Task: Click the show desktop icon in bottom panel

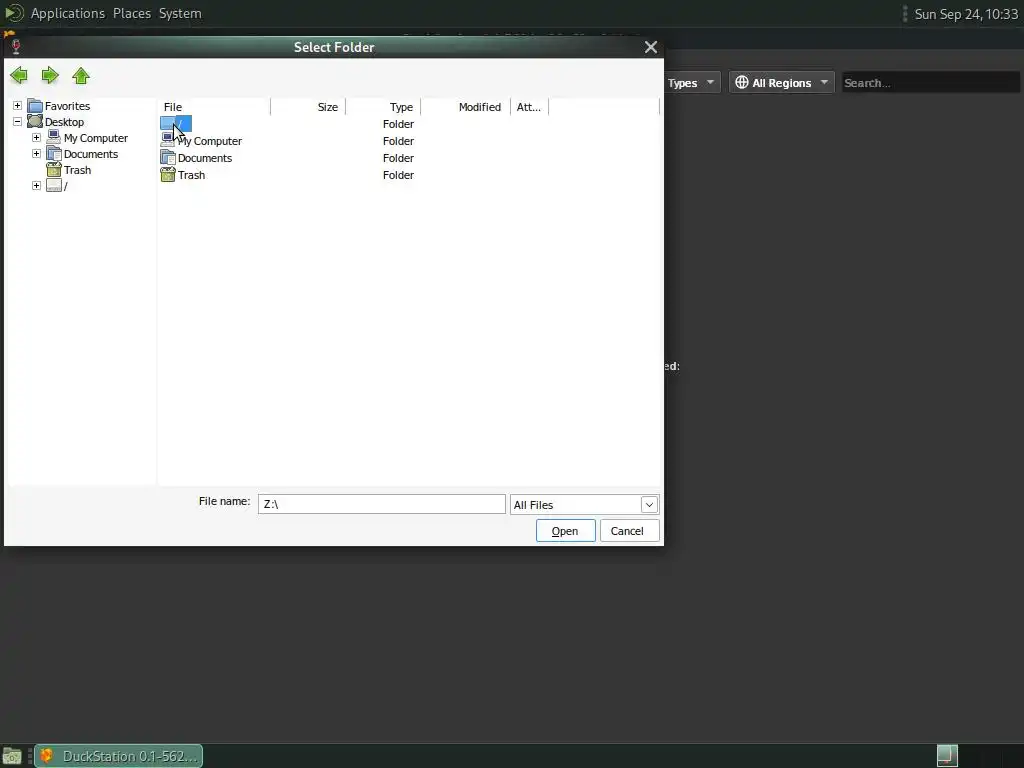Action: (x=12, y=756)
